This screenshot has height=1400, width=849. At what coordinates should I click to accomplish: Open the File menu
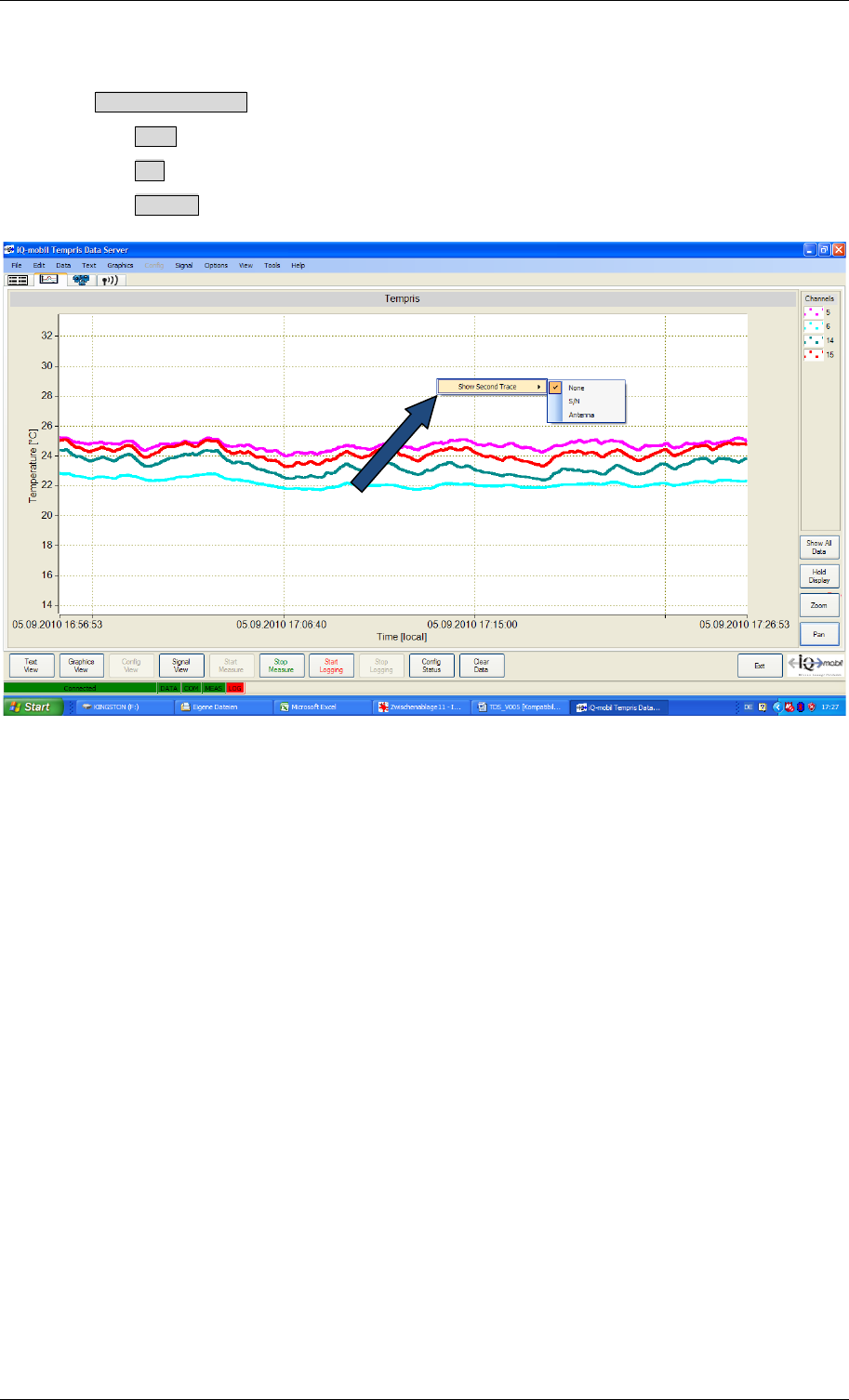17,265
